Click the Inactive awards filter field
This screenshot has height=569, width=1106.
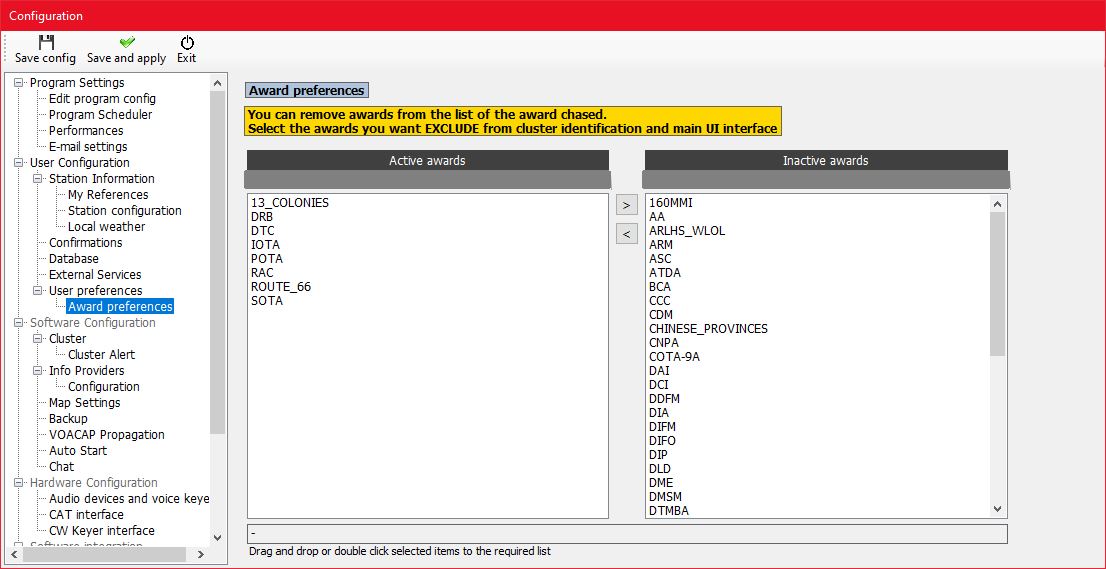tap(826, 180)
